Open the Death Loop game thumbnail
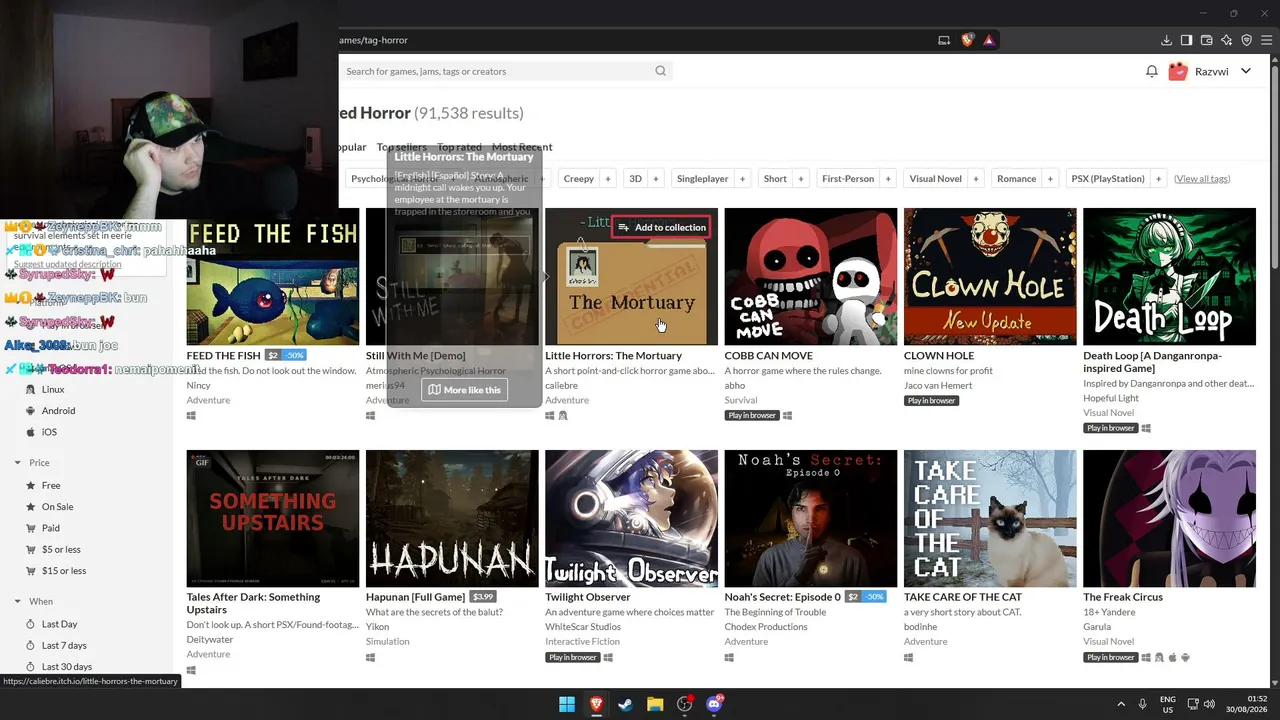Viewport: 1280px width, 720px height. tap(1169, 276)
